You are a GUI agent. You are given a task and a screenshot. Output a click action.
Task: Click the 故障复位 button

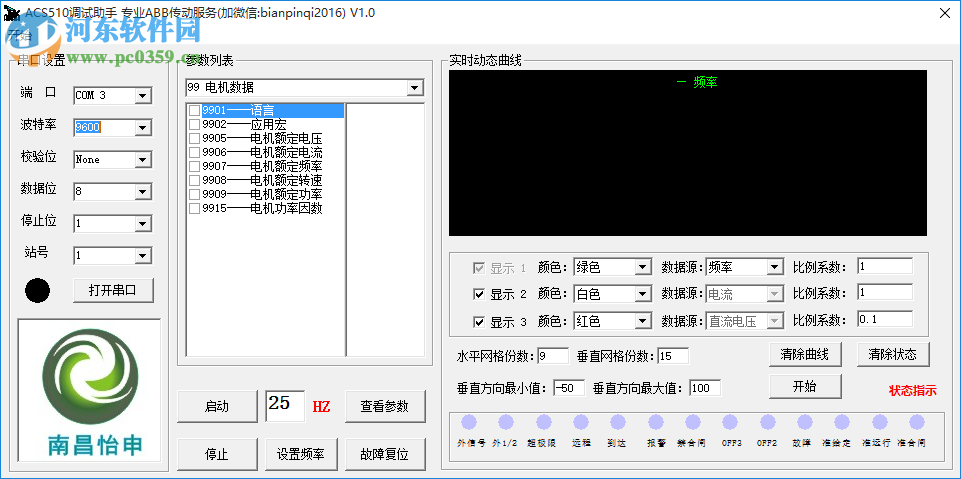pyautogui.click(x=385, y=454)
